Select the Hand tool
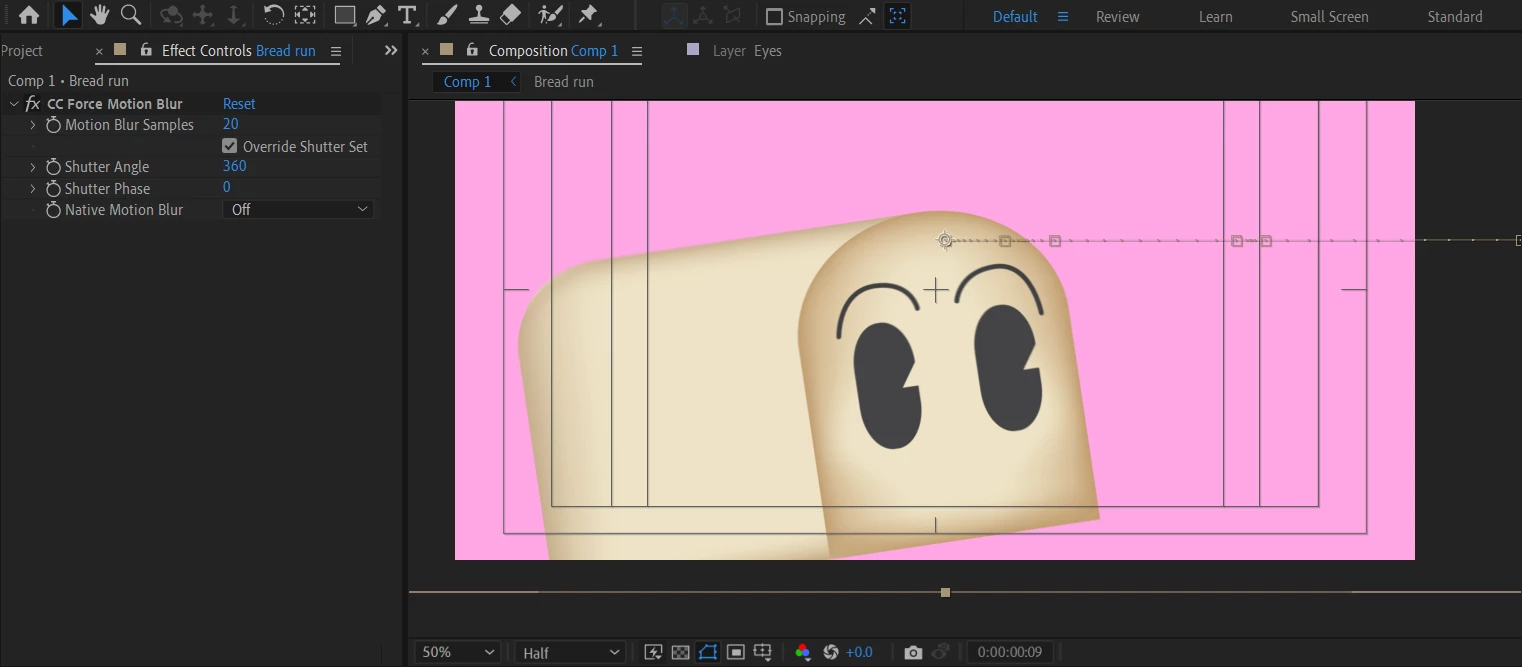Image resolution: width=1522 pixels, height=667 pixels. tap(99, 15)
